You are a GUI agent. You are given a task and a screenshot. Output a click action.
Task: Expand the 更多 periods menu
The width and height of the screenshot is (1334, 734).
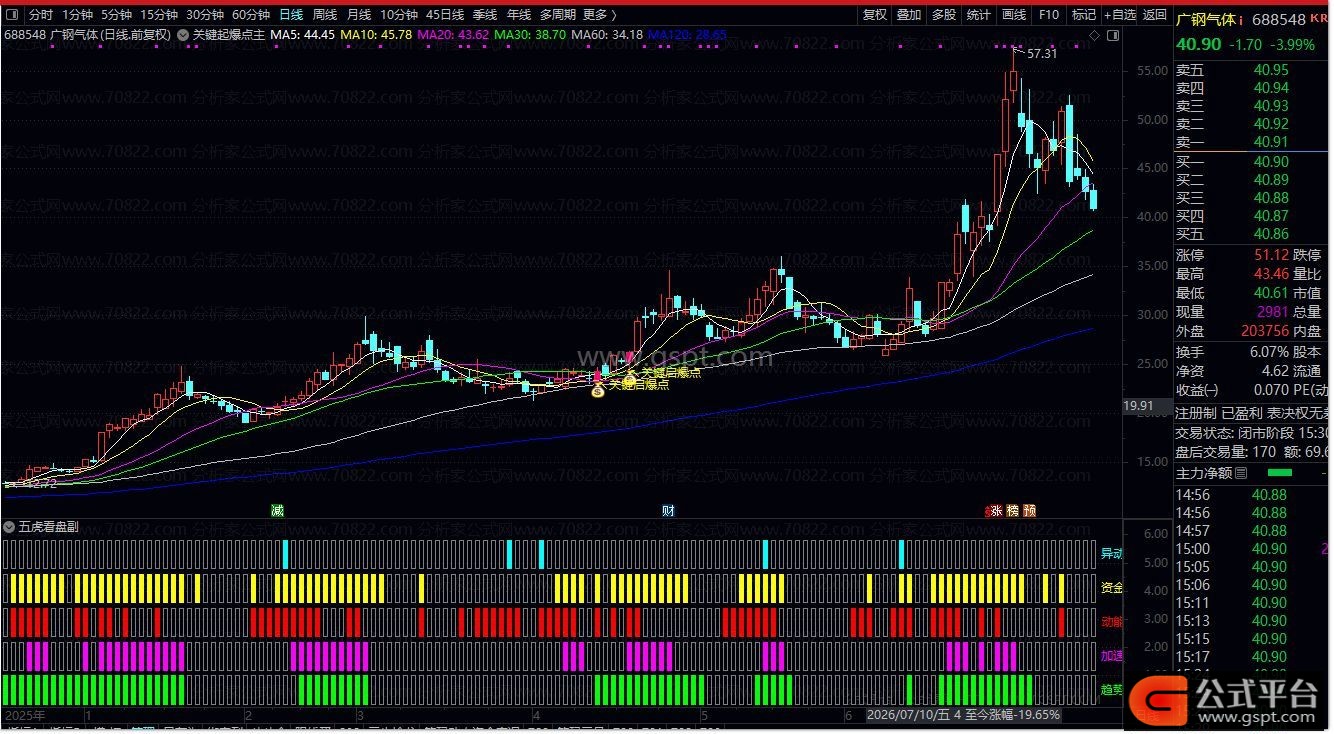point(599,15)
